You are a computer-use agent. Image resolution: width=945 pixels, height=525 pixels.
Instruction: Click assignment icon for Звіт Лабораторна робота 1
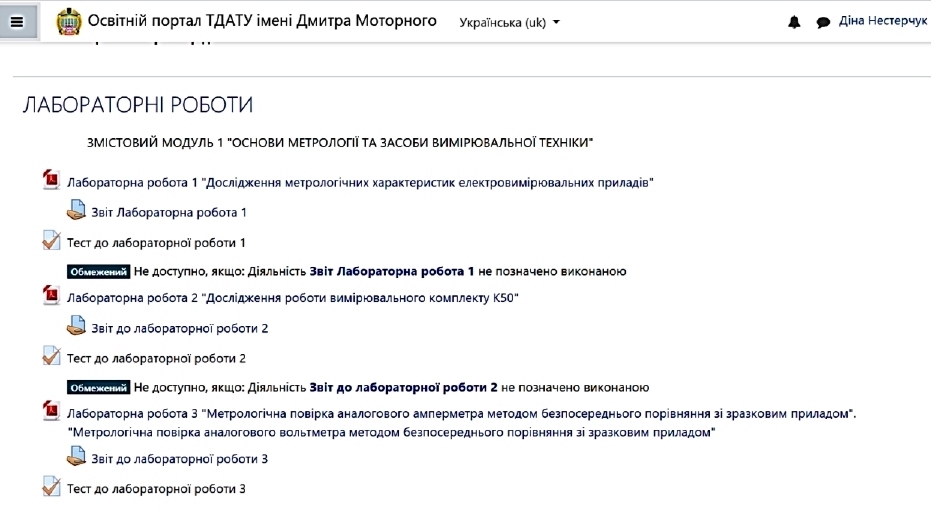pyautogui.click(x=76, y=210)
